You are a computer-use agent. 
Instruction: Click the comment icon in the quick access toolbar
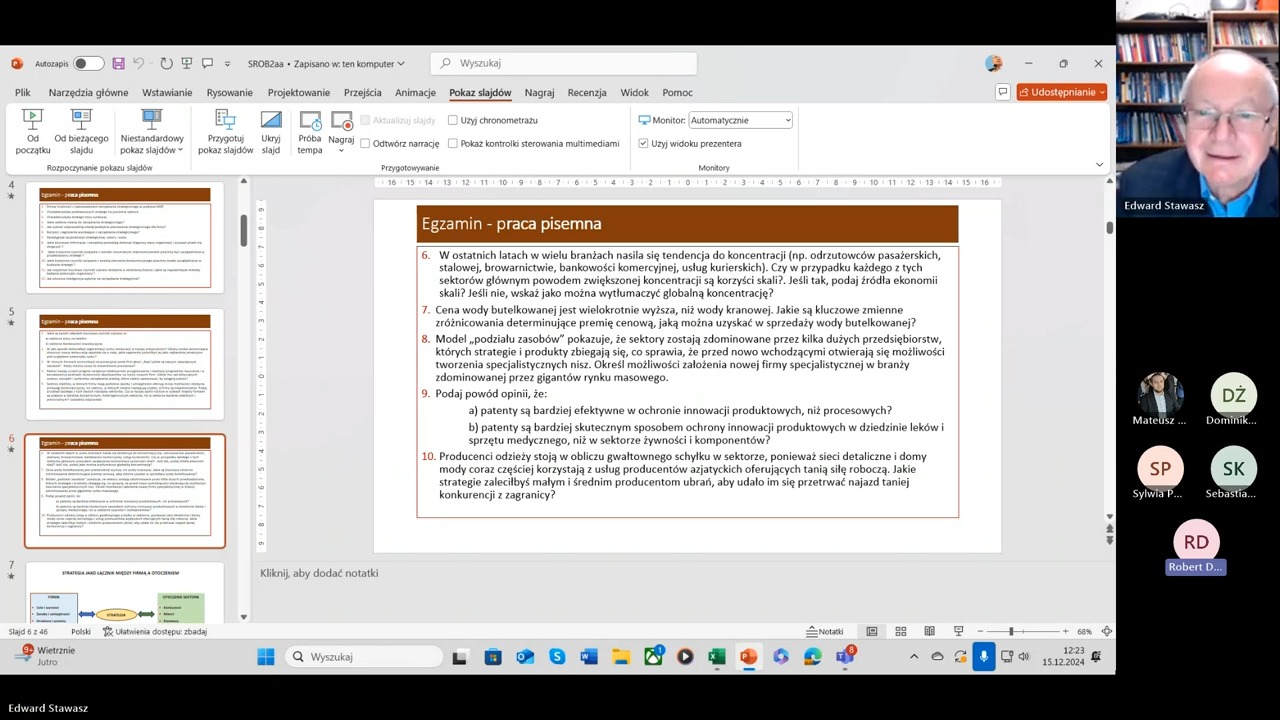point(207,64)
